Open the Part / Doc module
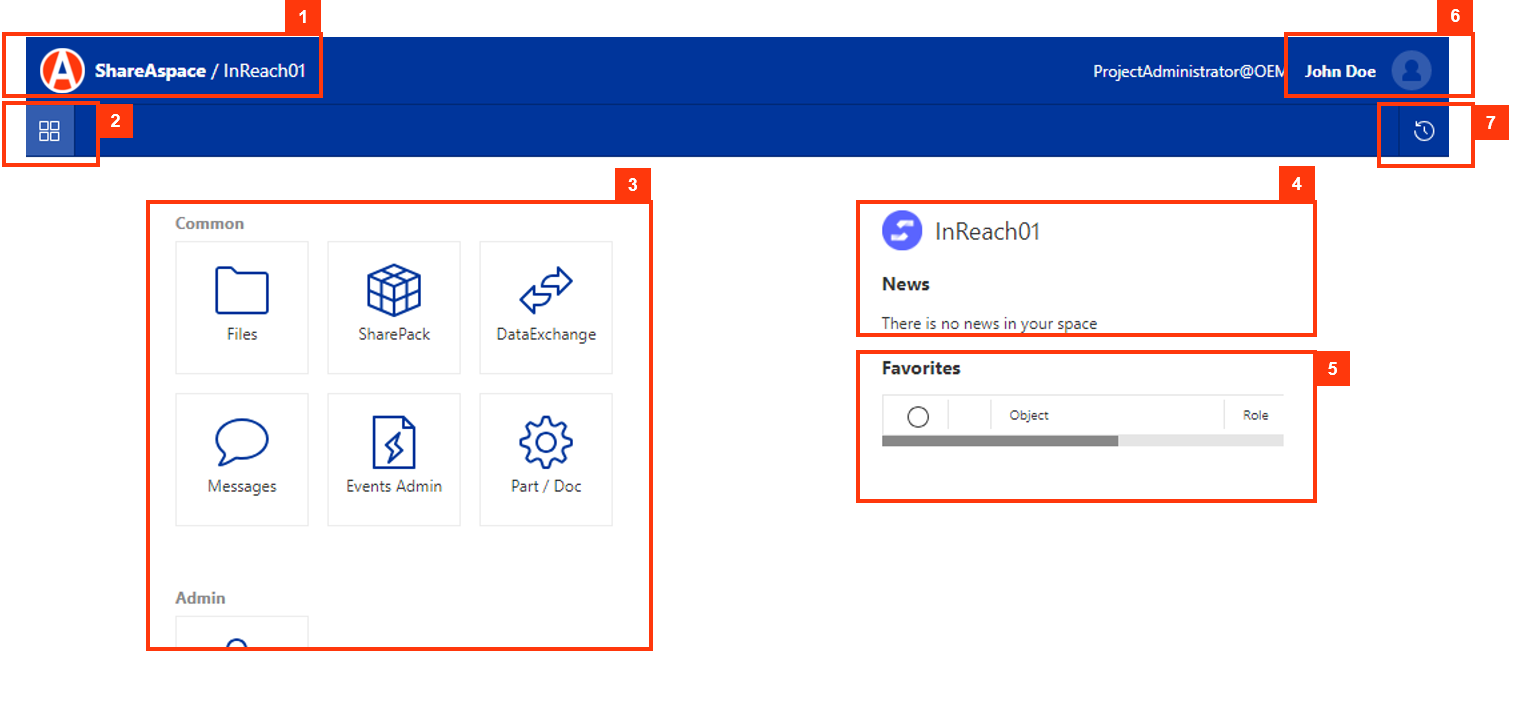 pos(546,459)
